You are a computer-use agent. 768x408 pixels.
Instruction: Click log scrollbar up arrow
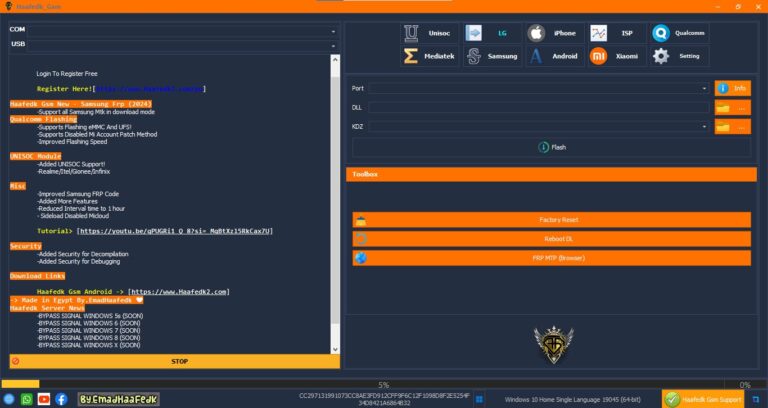[335, 59]
